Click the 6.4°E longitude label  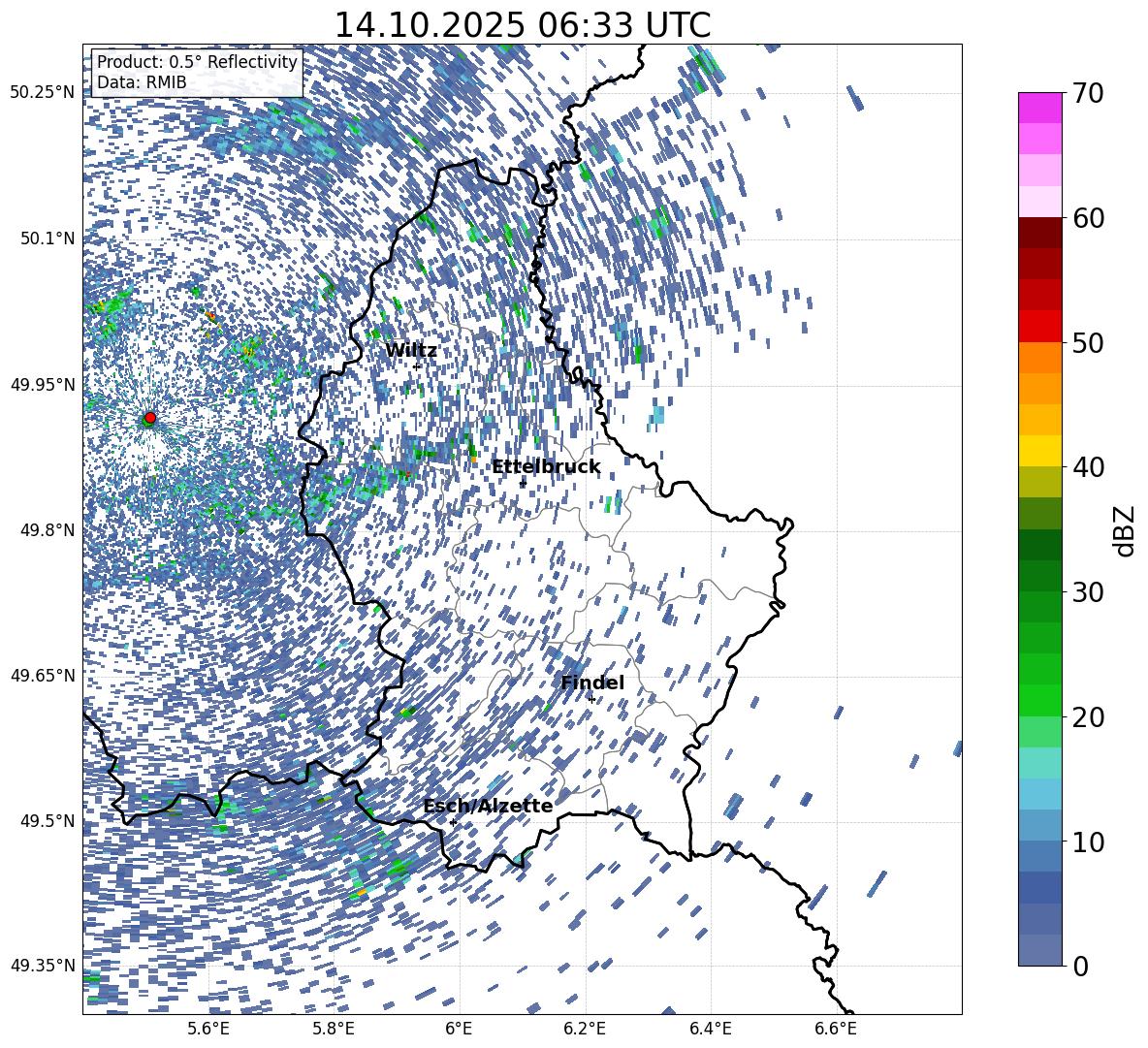click(710, 1029)
